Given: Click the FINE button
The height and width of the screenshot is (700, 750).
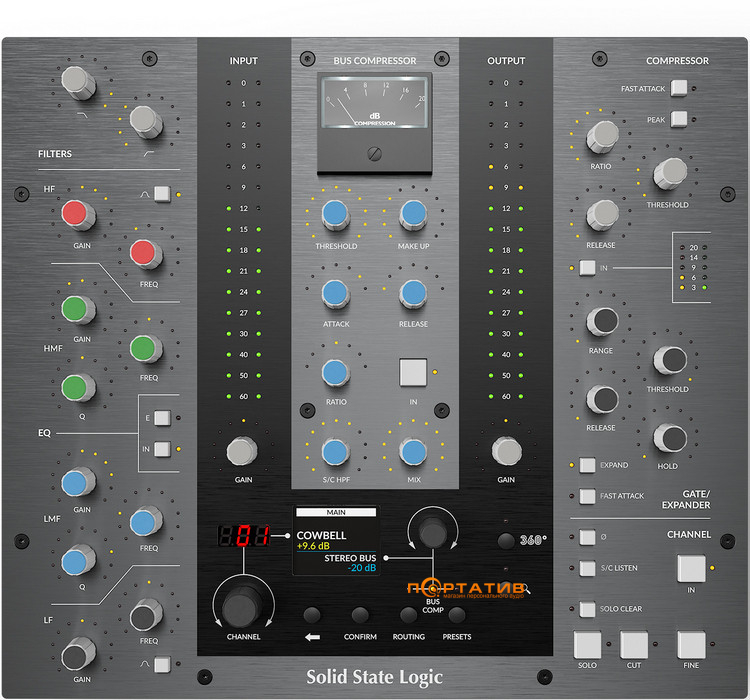Looking at the screenshot, I should coord(691,645).
